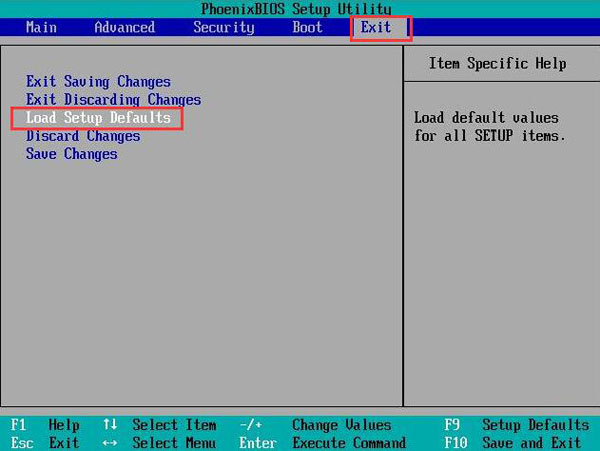Go to the Security tab
Image resolution: width=600 pixels, height=451 pixels.
223,27
